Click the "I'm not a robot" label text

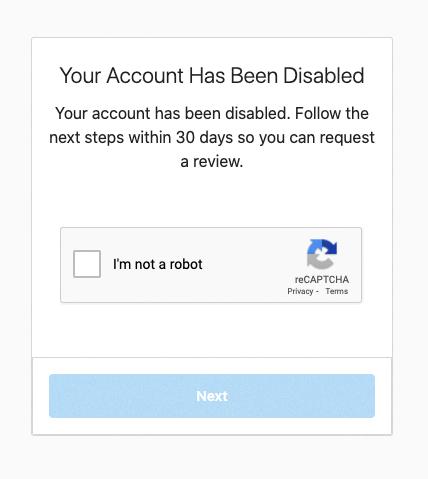click(158, 264)
